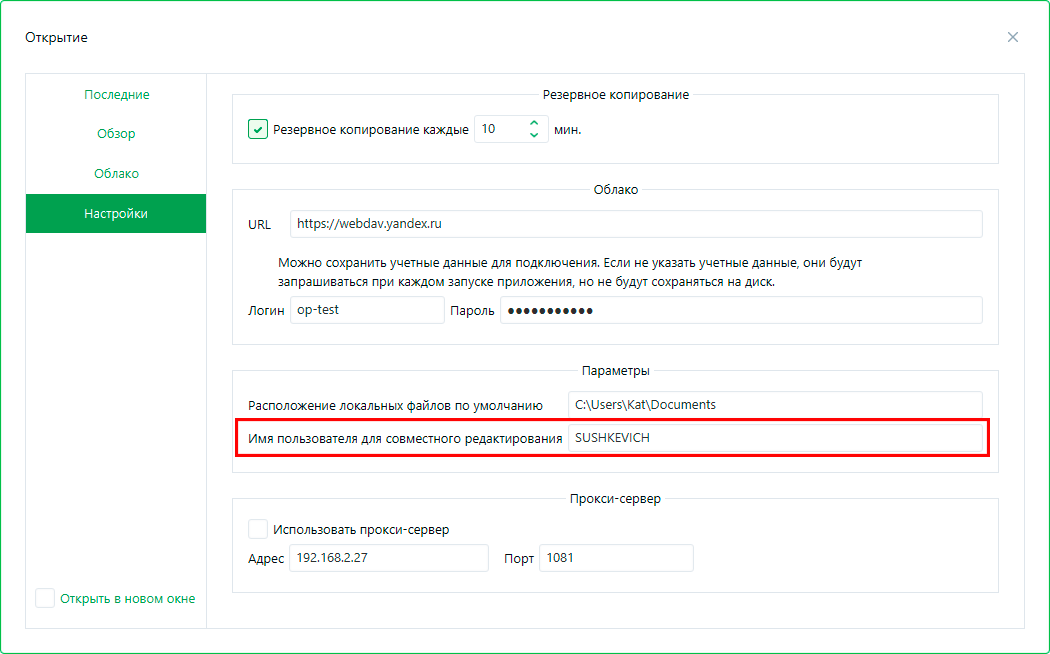Focus the Пароль password field
The width and height of the screenshot is (1050, 654).
(x=740, y=310)
